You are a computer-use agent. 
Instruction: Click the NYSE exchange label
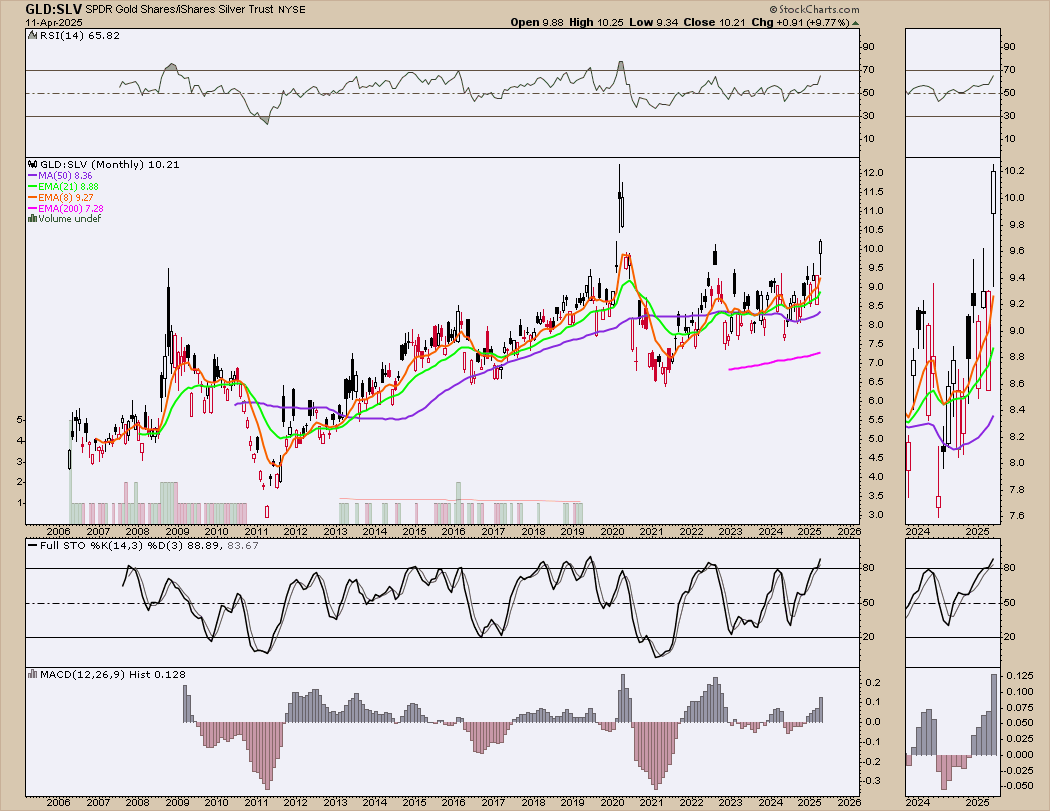(292, 10)
